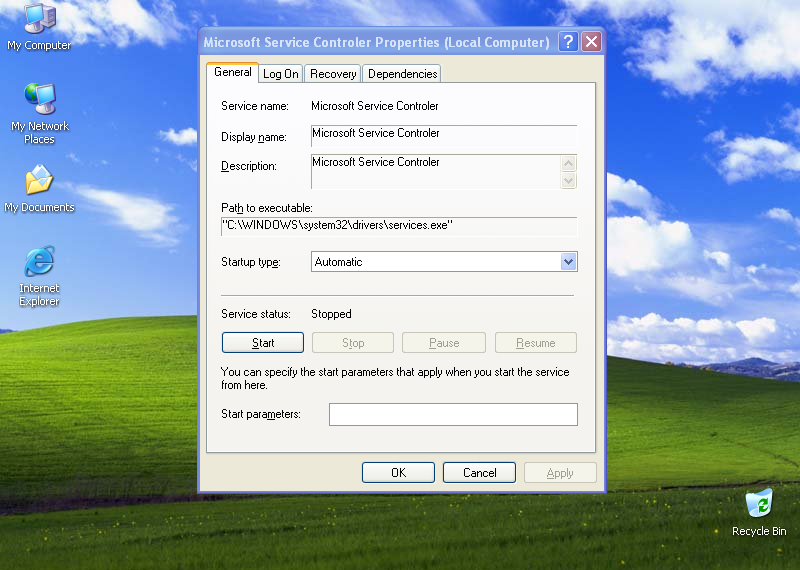Click the greyed Stop button
Image resolution: width=800 pixels, height=570 pixels.
point(353,342)
